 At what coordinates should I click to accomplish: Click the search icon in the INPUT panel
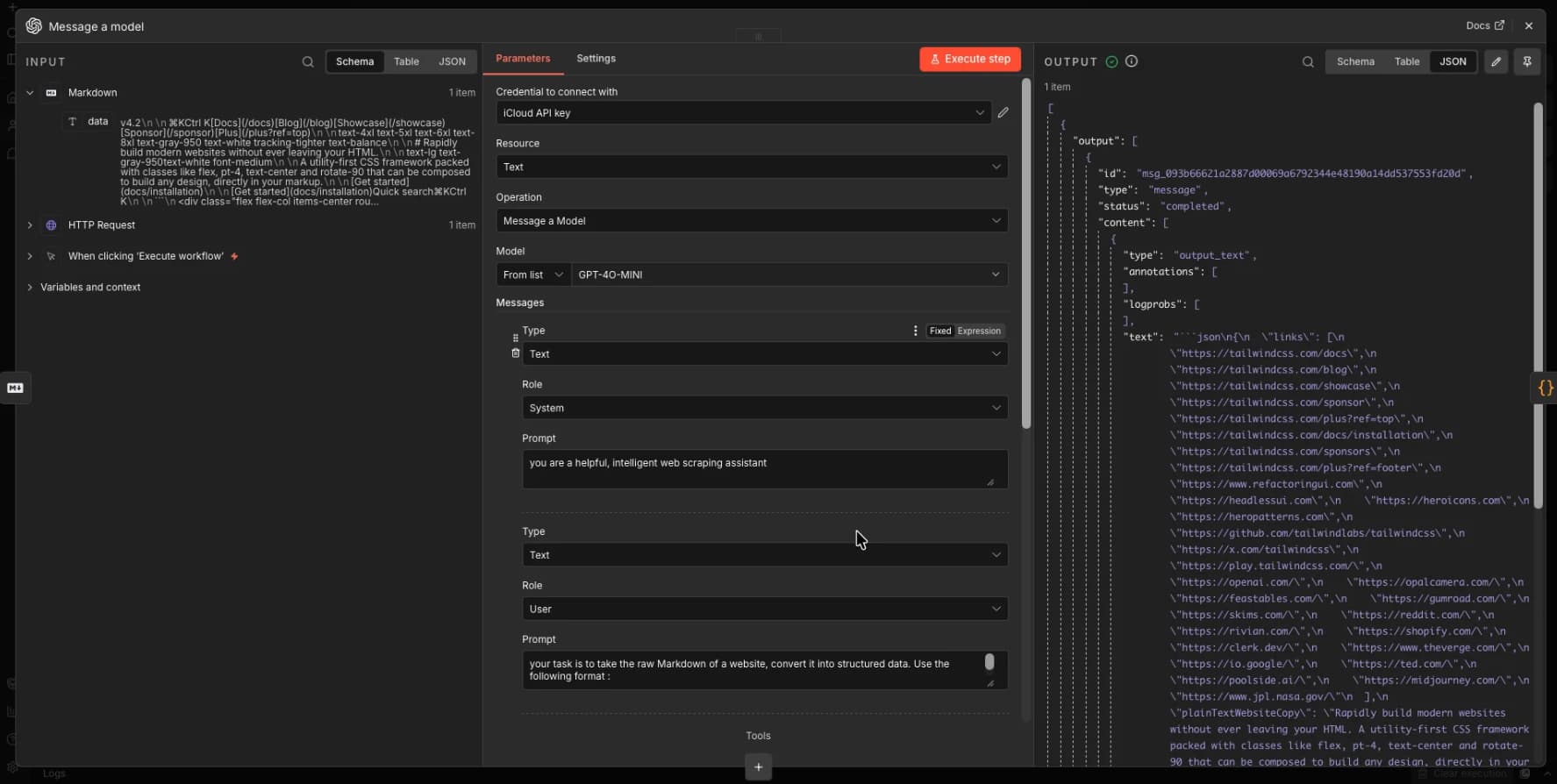[308, 61]
